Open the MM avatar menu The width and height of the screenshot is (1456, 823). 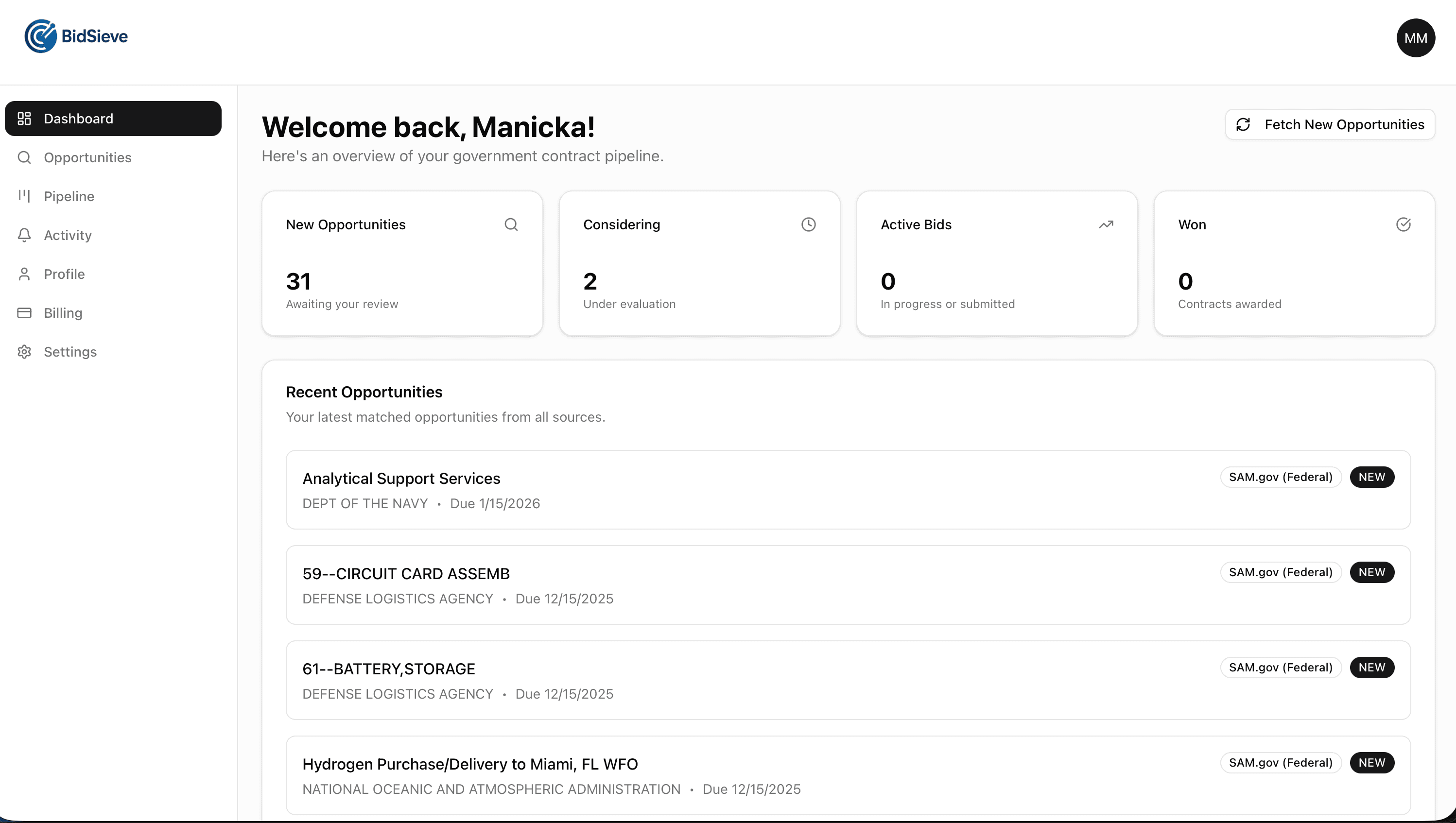(x=1416, y=37)
